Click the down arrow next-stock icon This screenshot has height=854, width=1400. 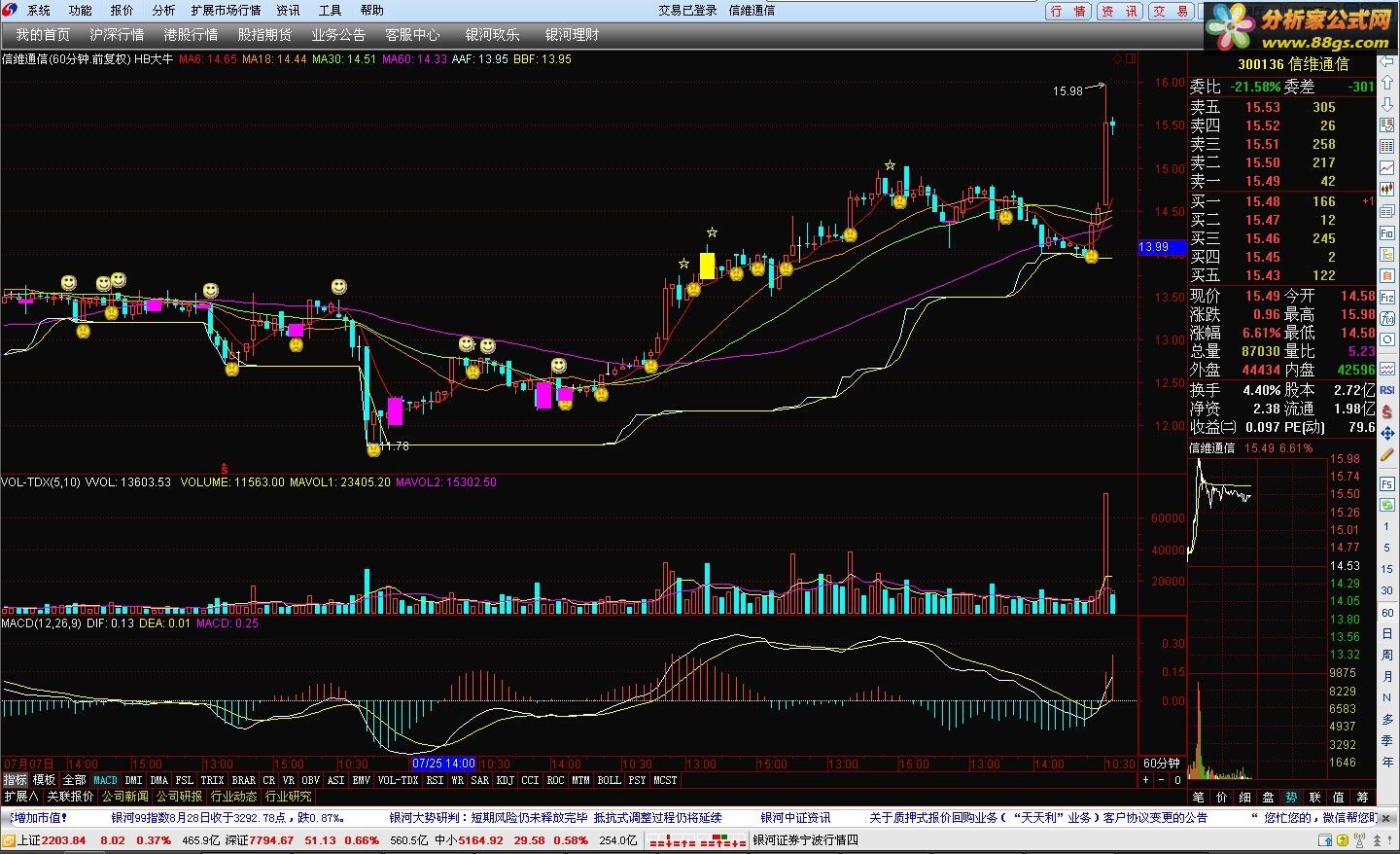coord(1387,105)
